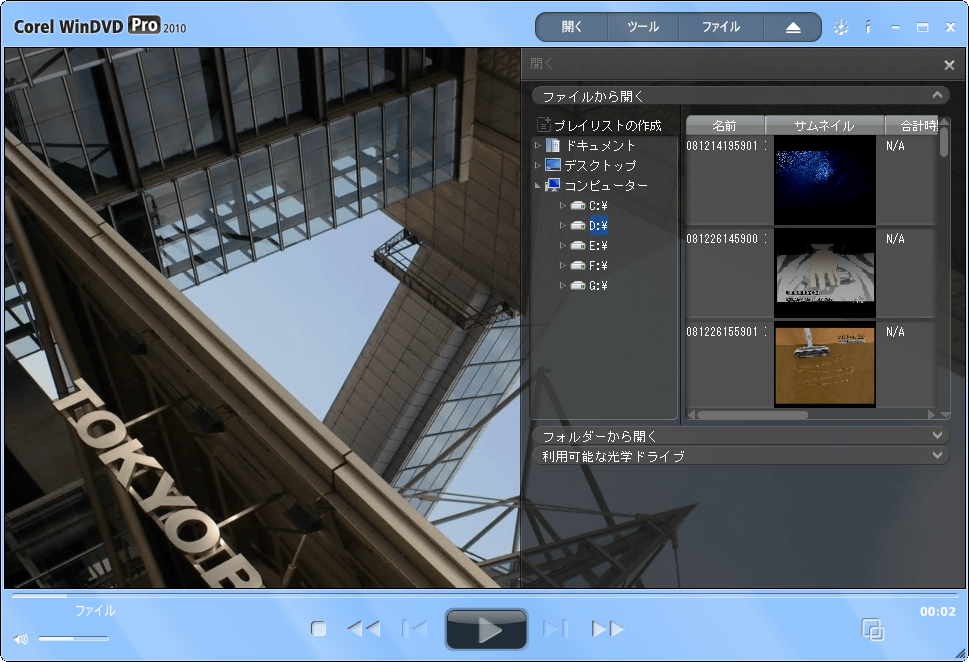The image size is (969, 662).
Task: Click the C:¥ drive icon
Action: [x=578, y=205]
